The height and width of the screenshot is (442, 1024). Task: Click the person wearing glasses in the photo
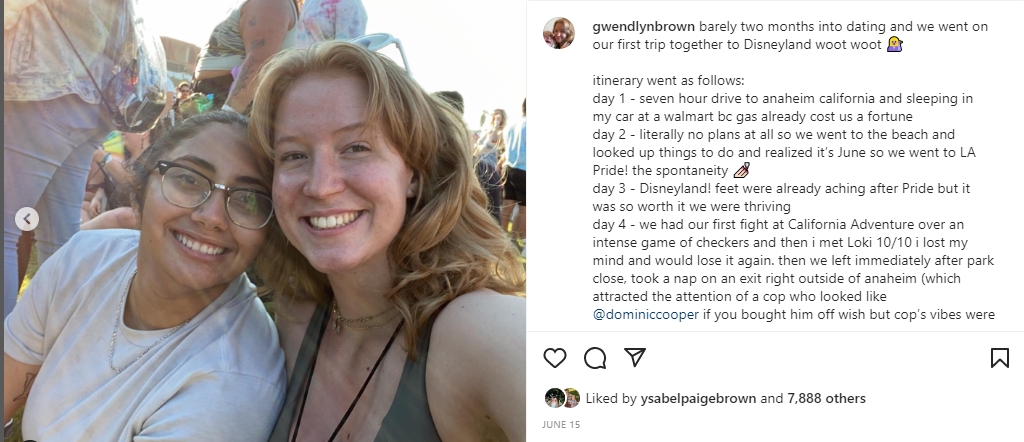[x=205, y=210]
